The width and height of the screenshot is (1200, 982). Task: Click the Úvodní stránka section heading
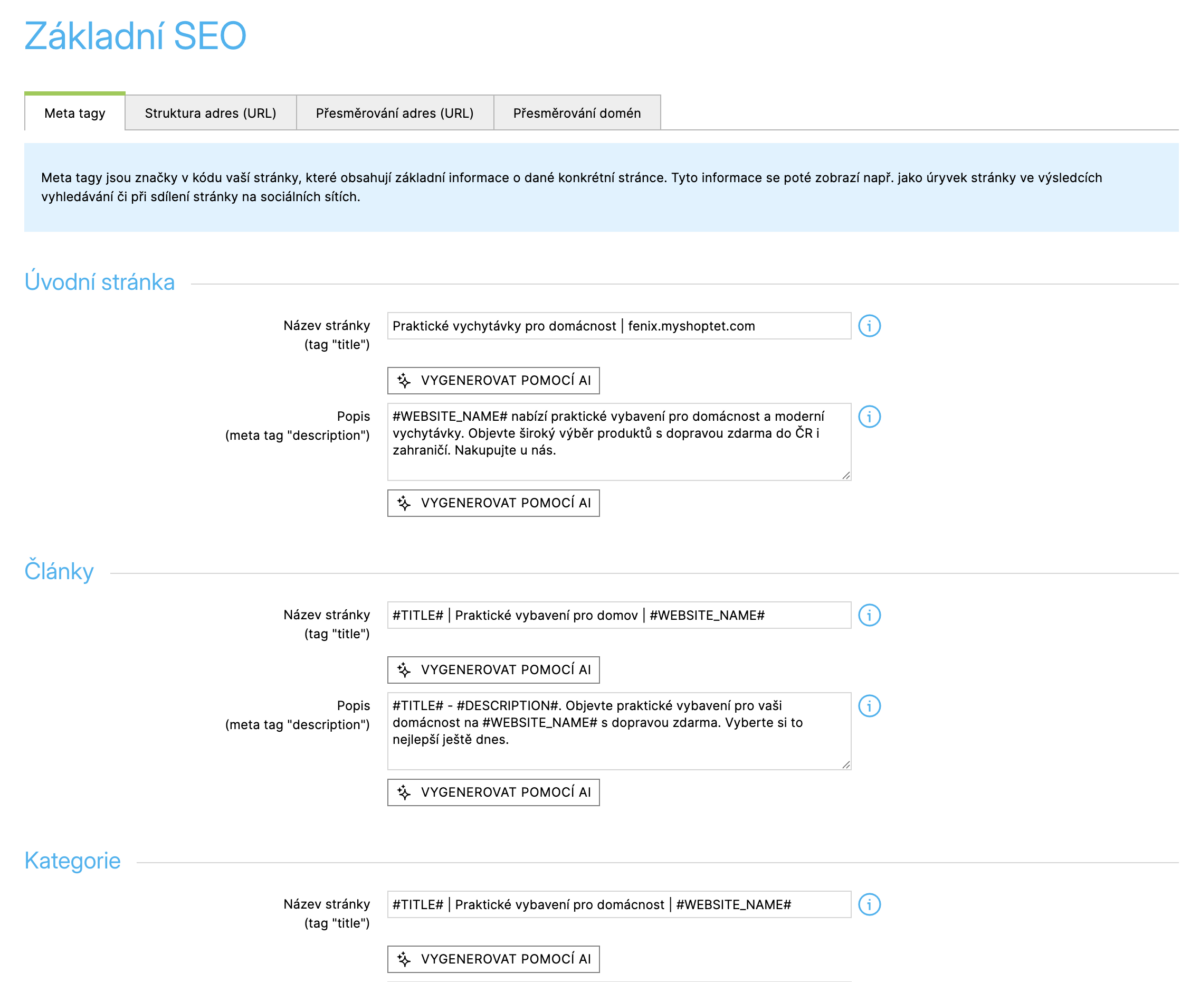[x=99, y=283]
